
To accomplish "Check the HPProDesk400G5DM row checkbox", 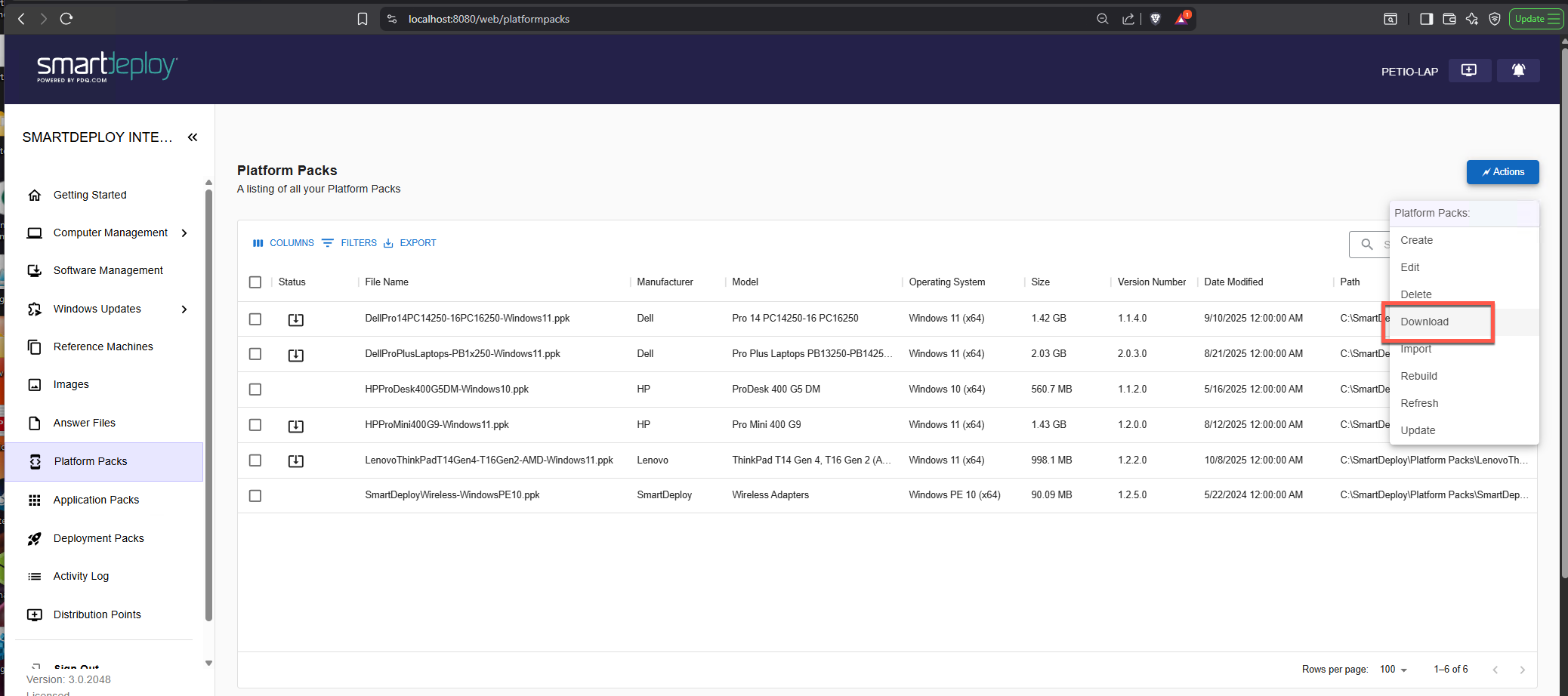I will click(255, 390).
